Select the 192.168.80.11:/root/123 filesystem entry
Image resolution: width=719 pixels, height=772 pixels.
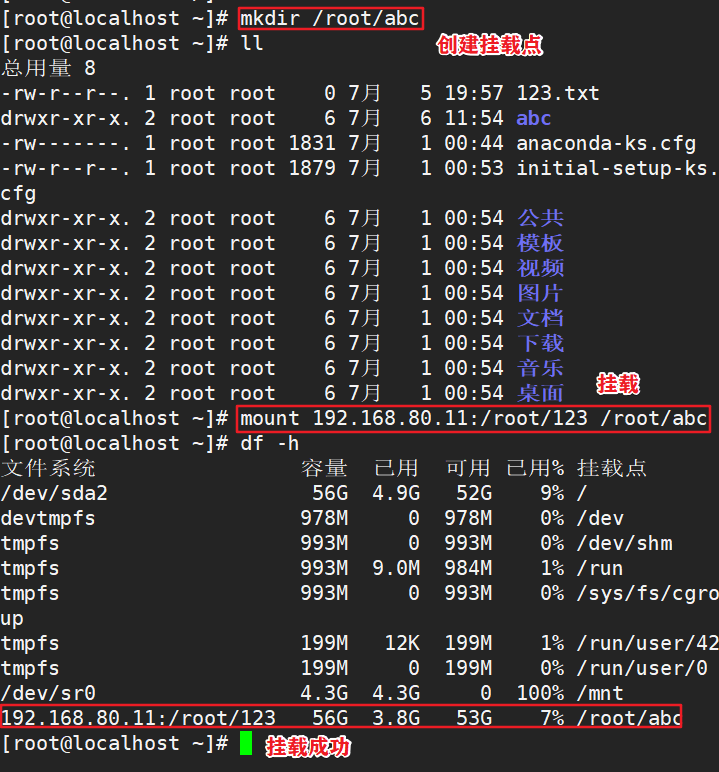pos(138,718)
